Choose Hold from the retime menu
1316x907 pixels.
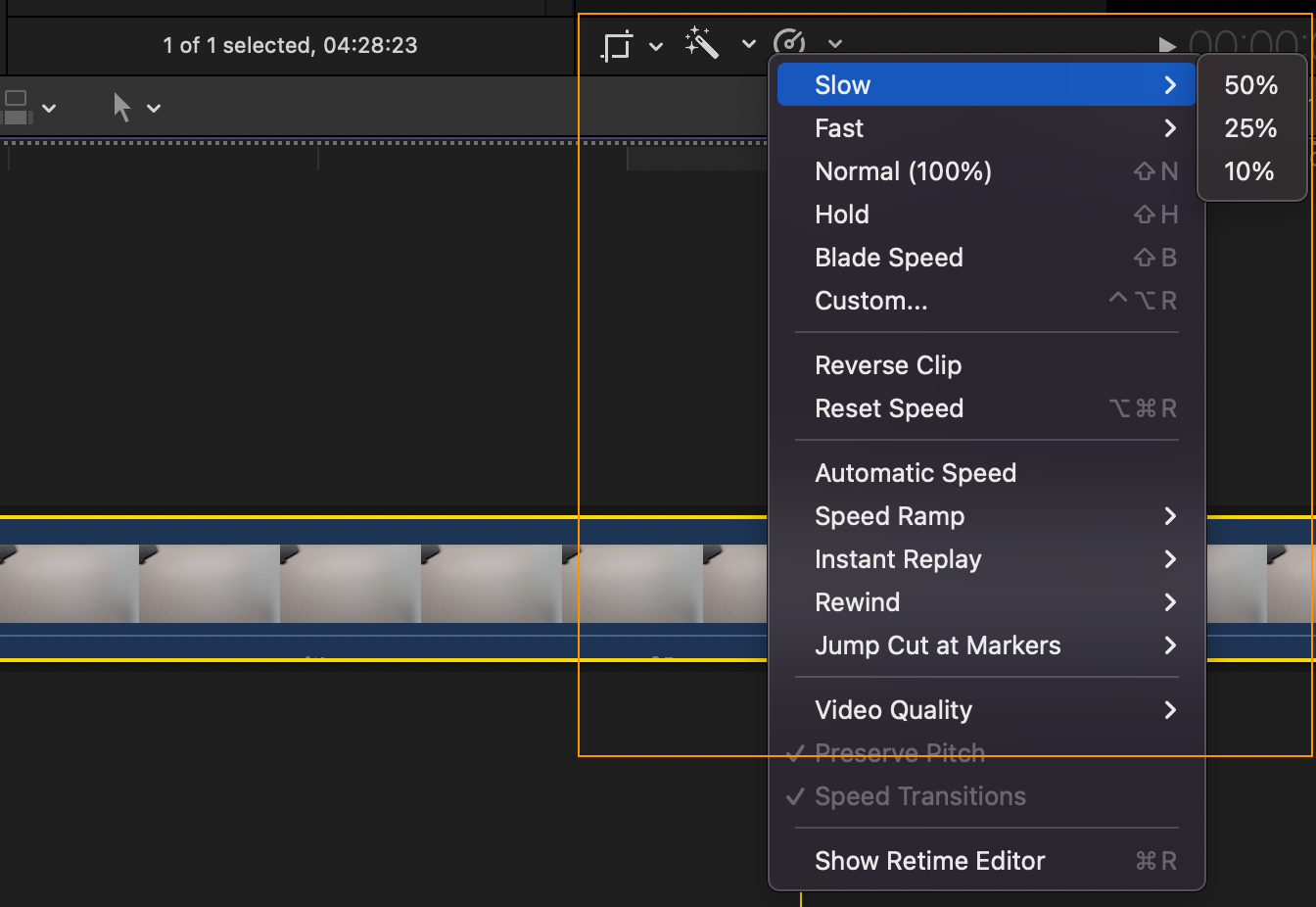coord(987,215)
